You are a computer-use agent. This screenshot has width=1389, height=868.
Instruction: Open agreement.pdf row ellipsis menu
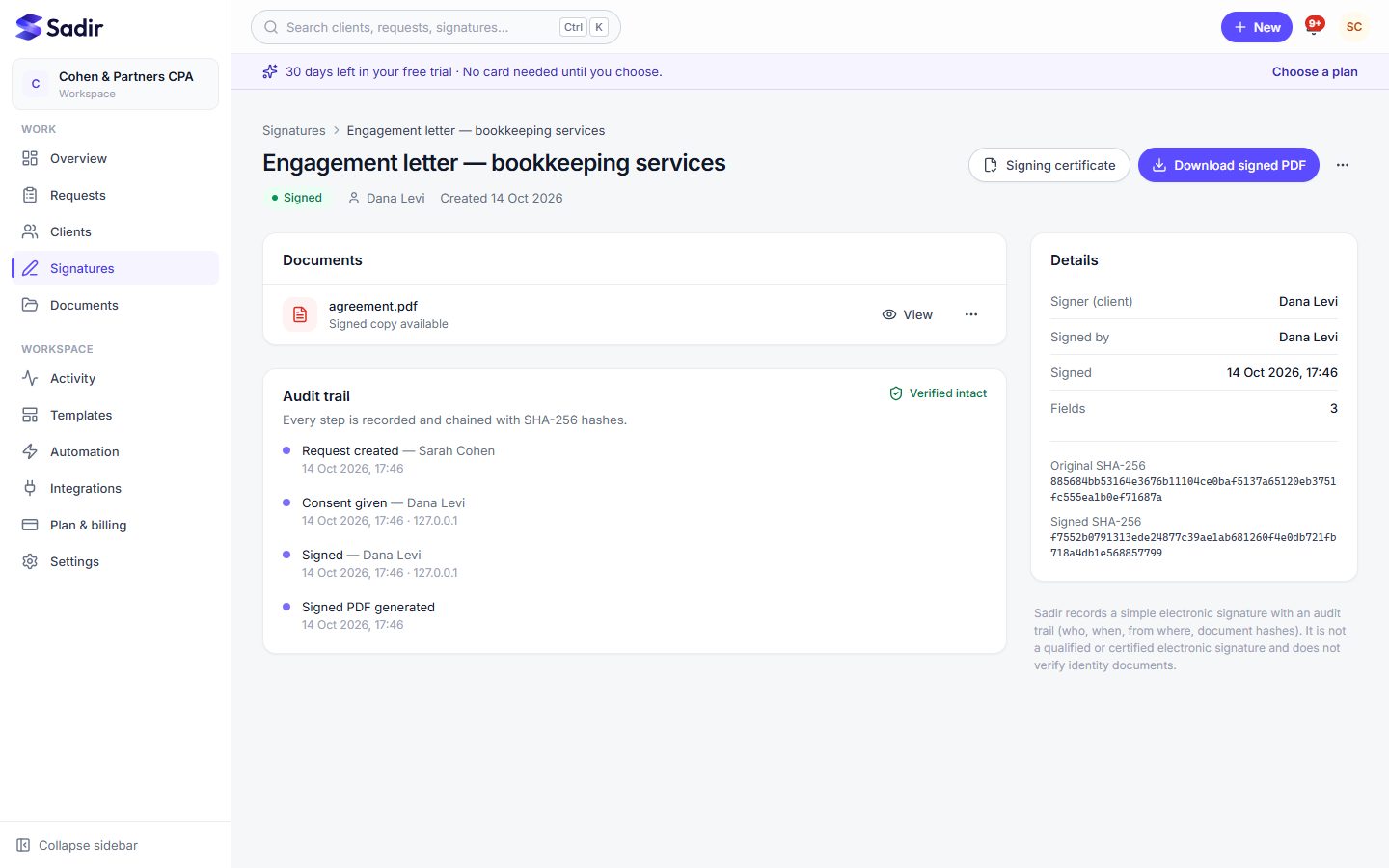(x=971, y=314)
